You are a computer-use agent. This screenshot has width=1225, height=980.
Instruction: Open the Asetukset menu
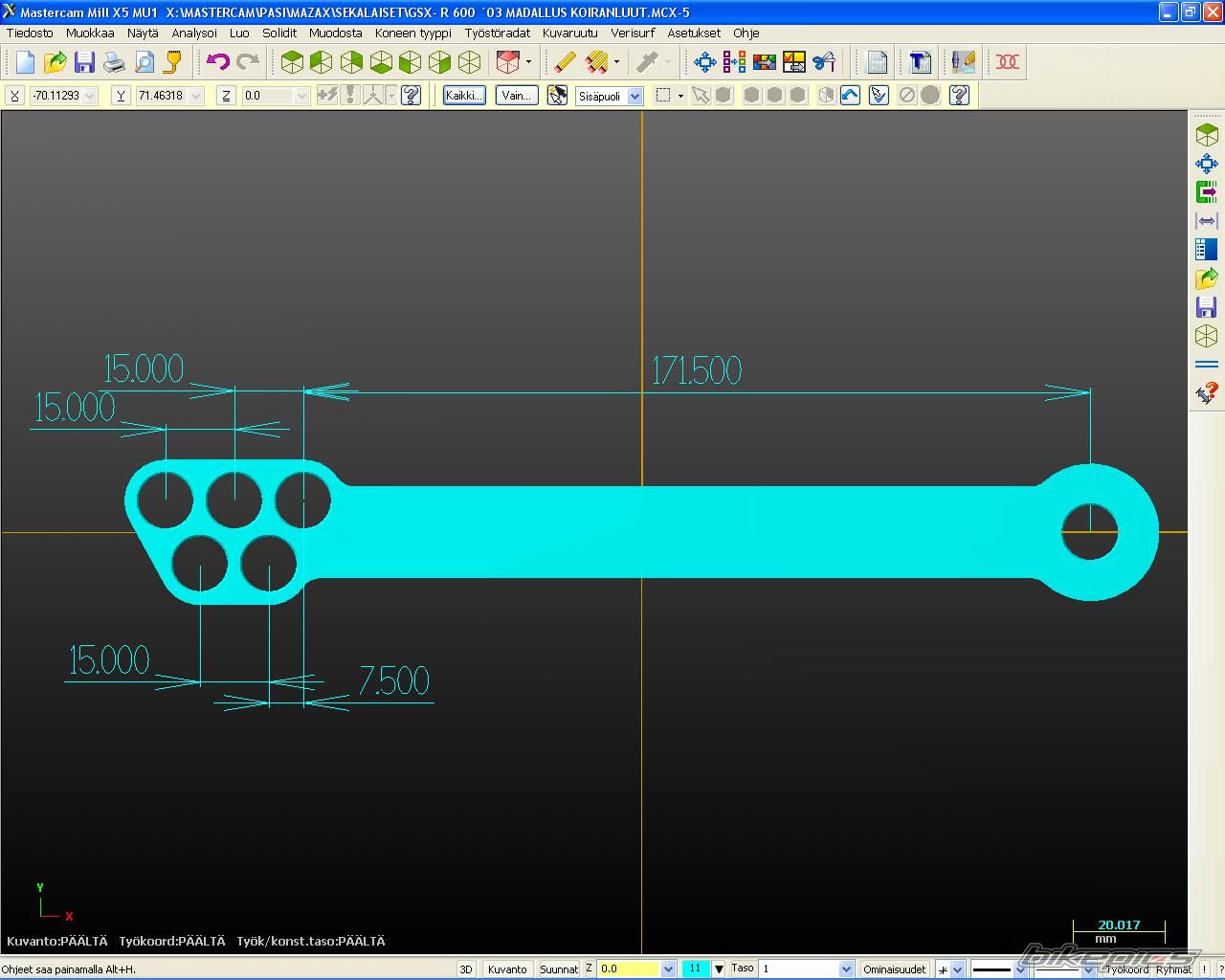(x=694, y=33)
